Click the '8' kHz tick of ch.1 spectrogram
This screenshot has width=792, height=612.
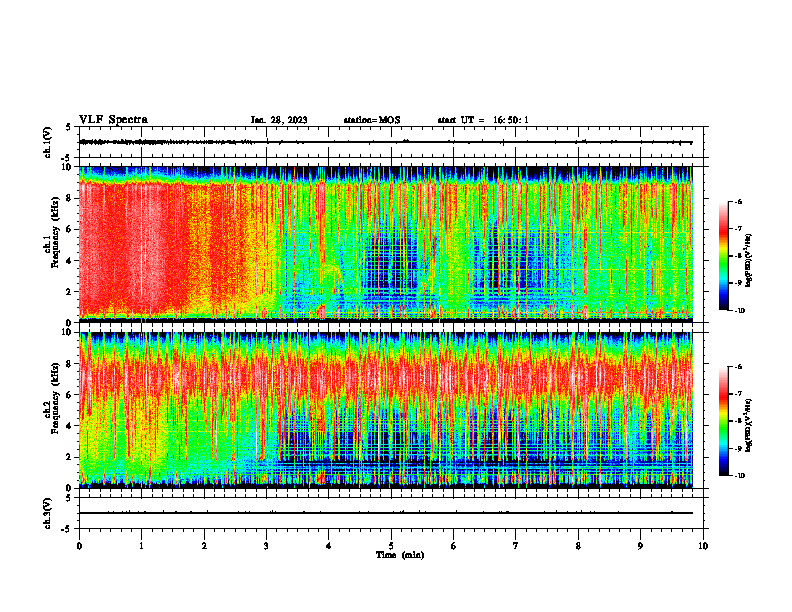pos(71,198)
